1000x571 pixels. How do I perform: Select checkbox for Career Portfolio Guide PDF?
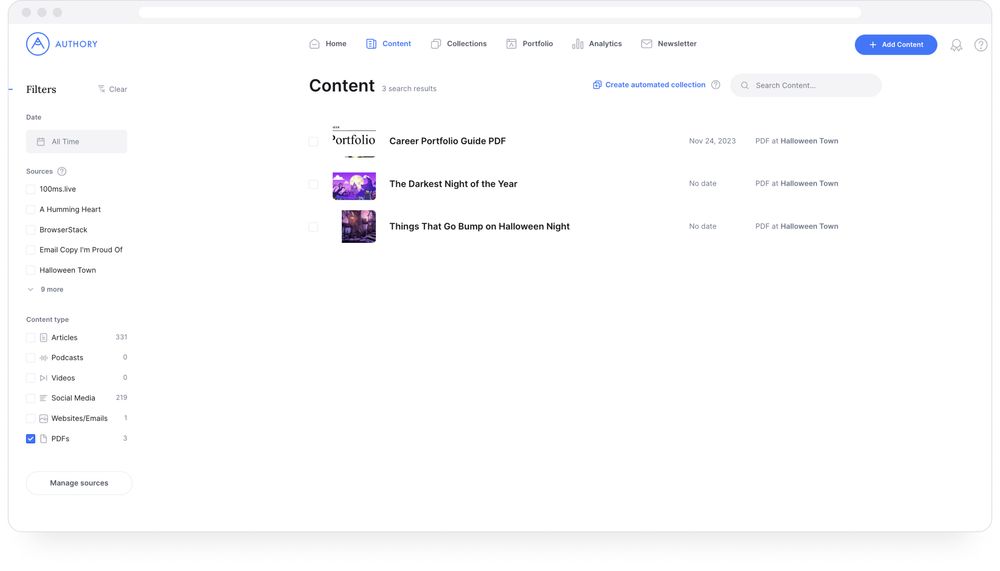click(313, 142)
